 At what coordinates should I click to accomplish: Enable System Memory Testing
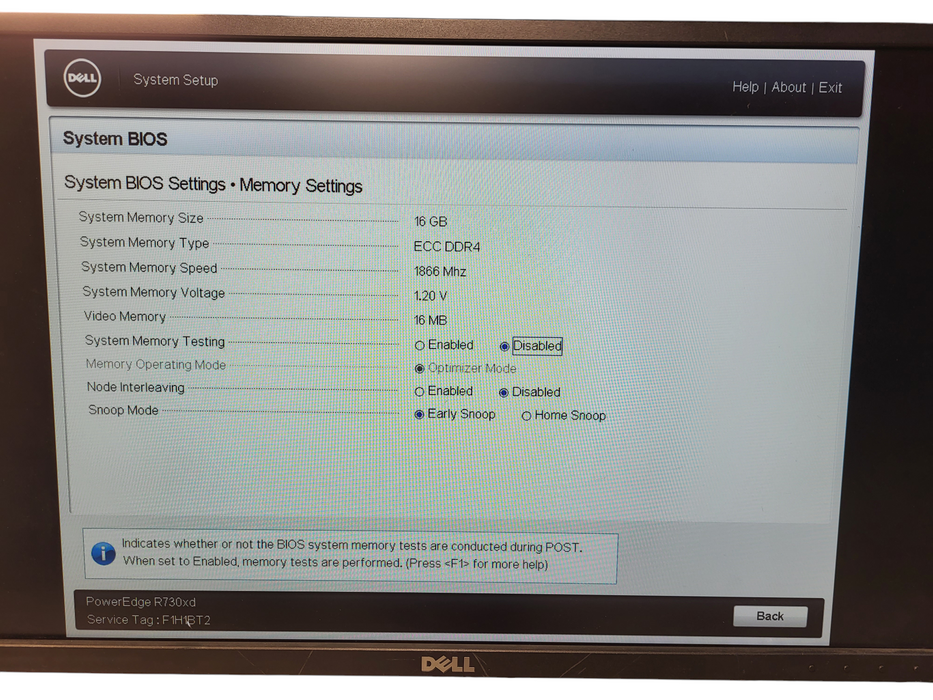pos(419,345)
